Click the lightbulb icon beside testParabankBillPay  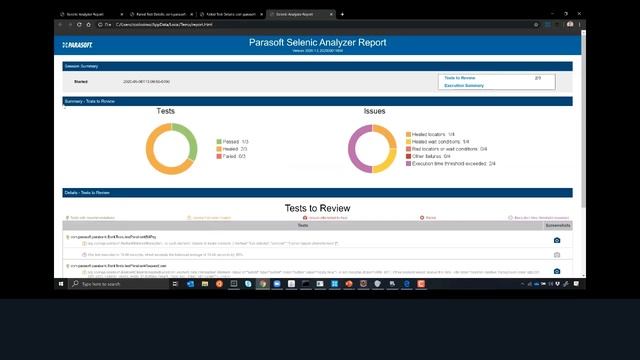click(x=68, y=237)
